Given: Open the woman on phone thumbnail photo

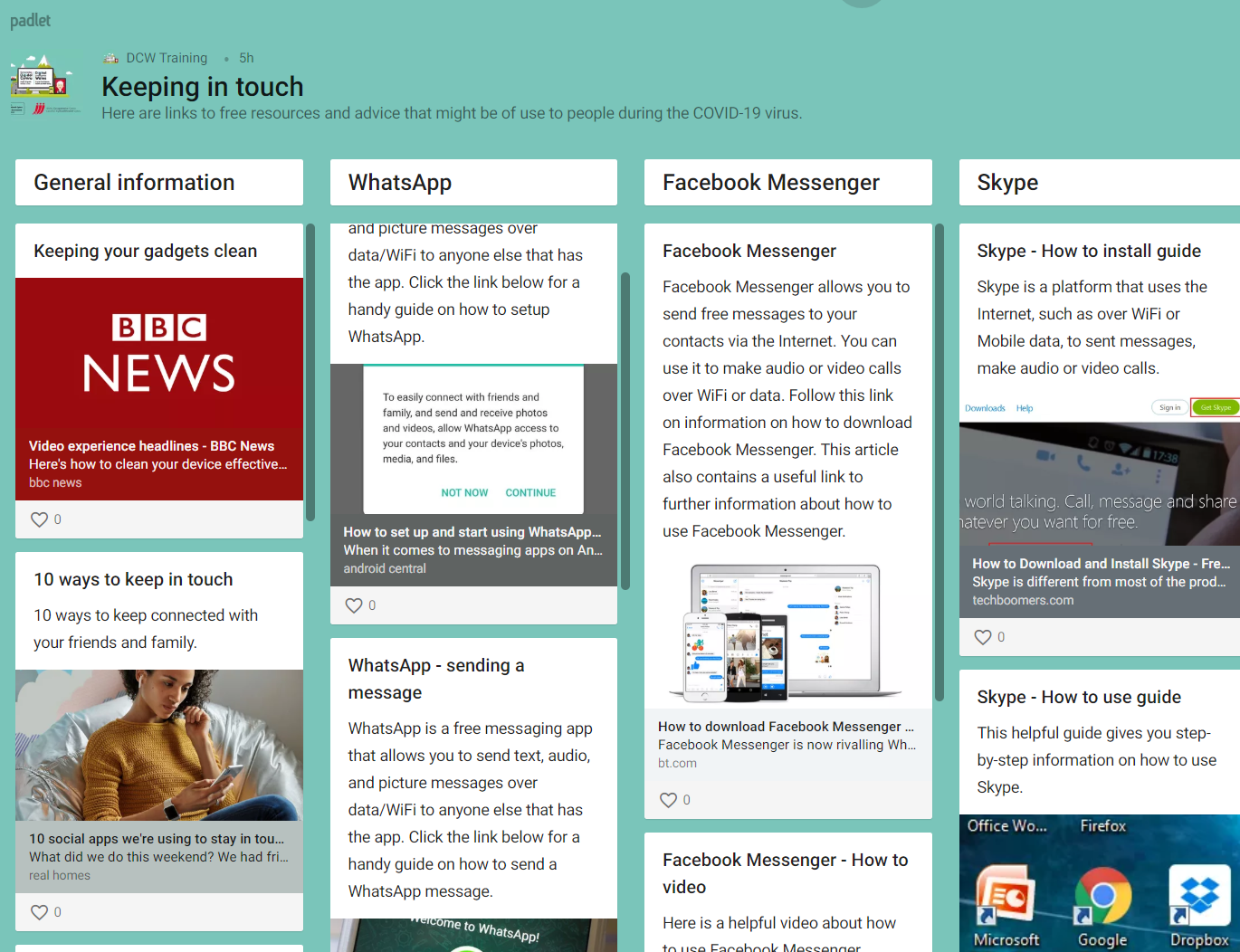Looking at the screenshot, I should (159, 745).
